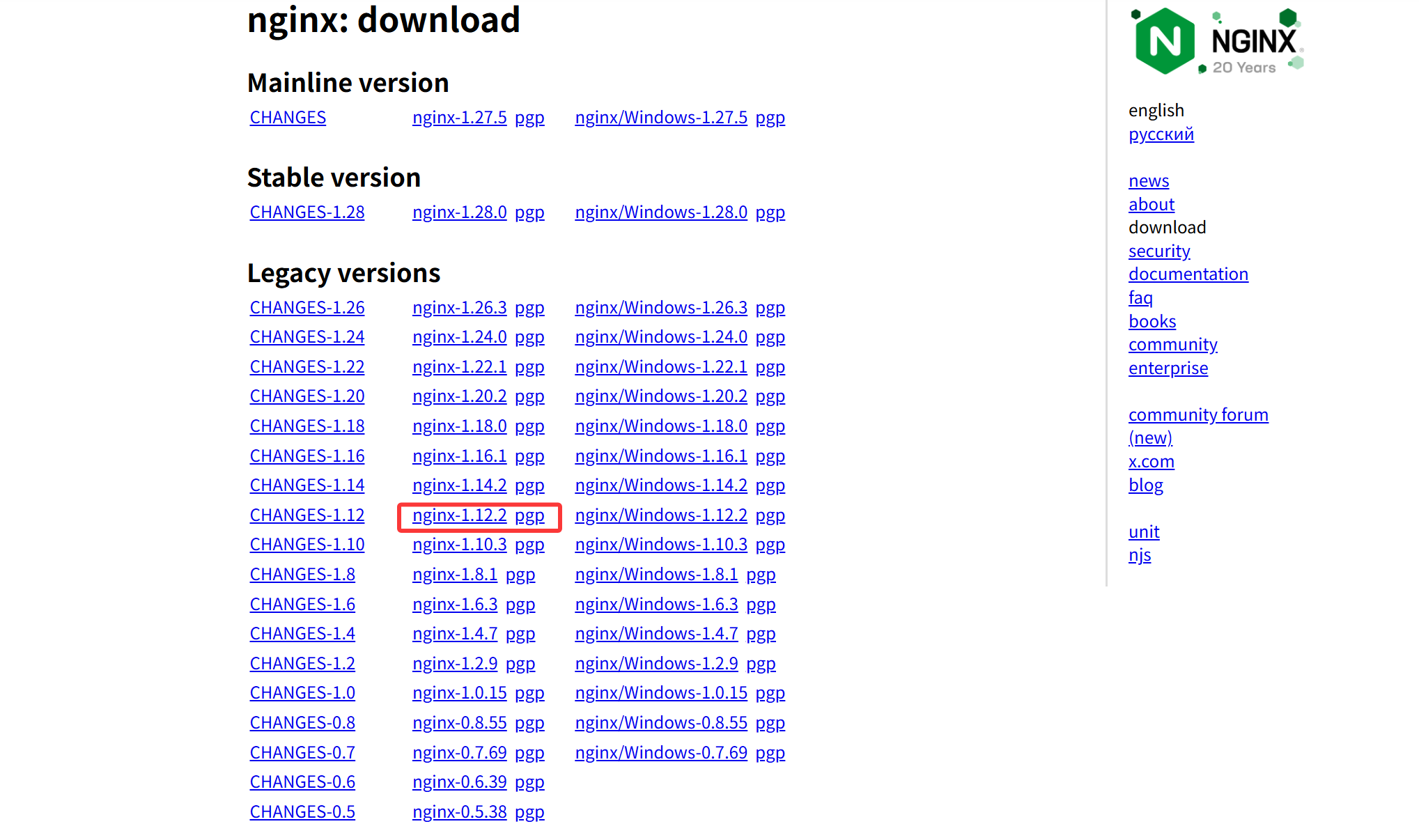Download nginx-1.27.5 mainline version

[459, 117]
